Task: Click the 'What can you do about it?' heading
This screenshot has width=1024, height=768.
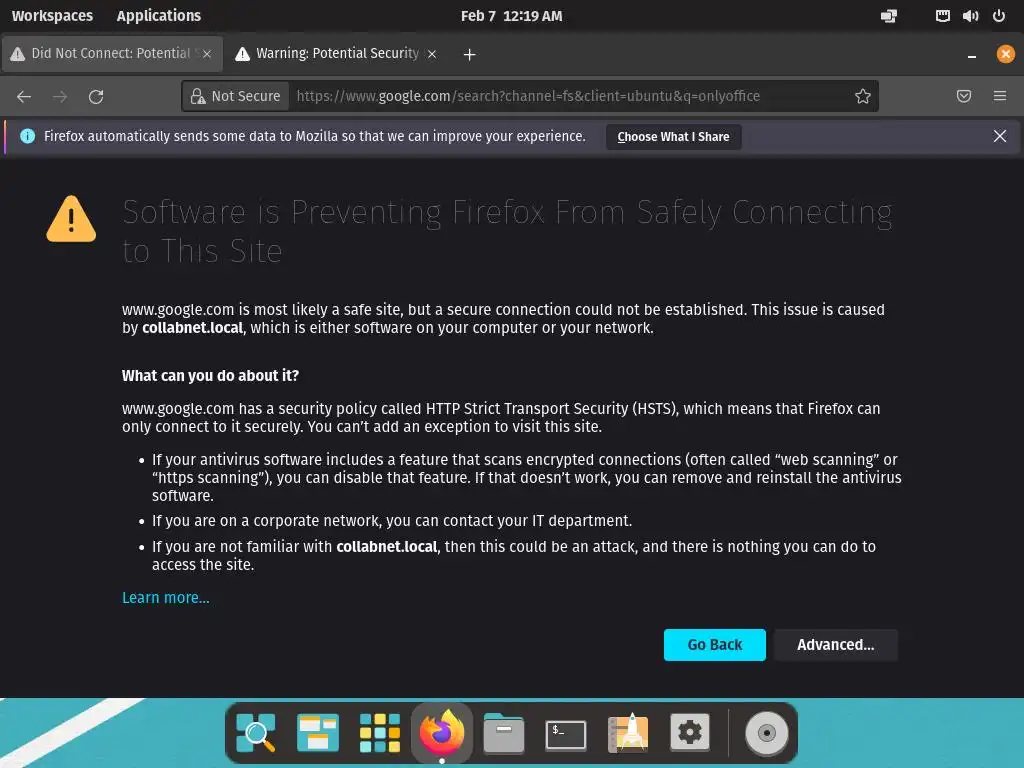Action: tap(210, 376)
